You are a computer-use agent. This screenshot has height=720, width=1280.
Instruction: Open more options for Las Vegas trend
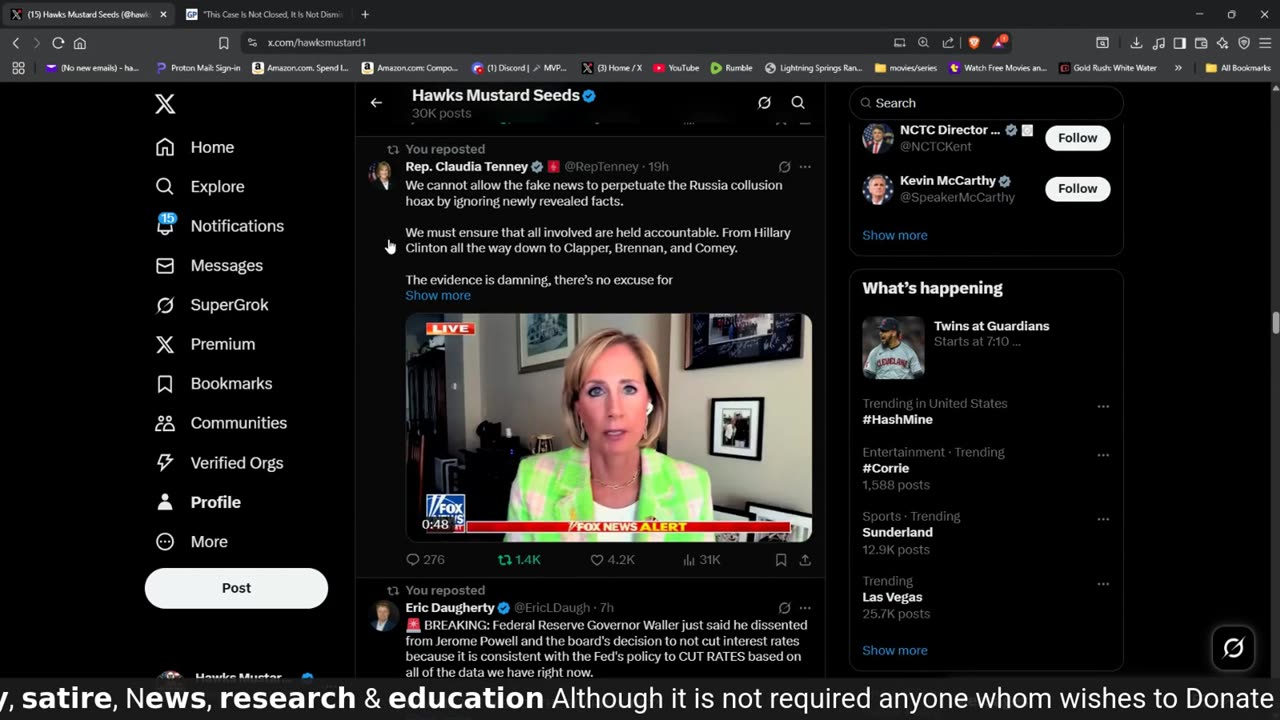click(1103, 584)
